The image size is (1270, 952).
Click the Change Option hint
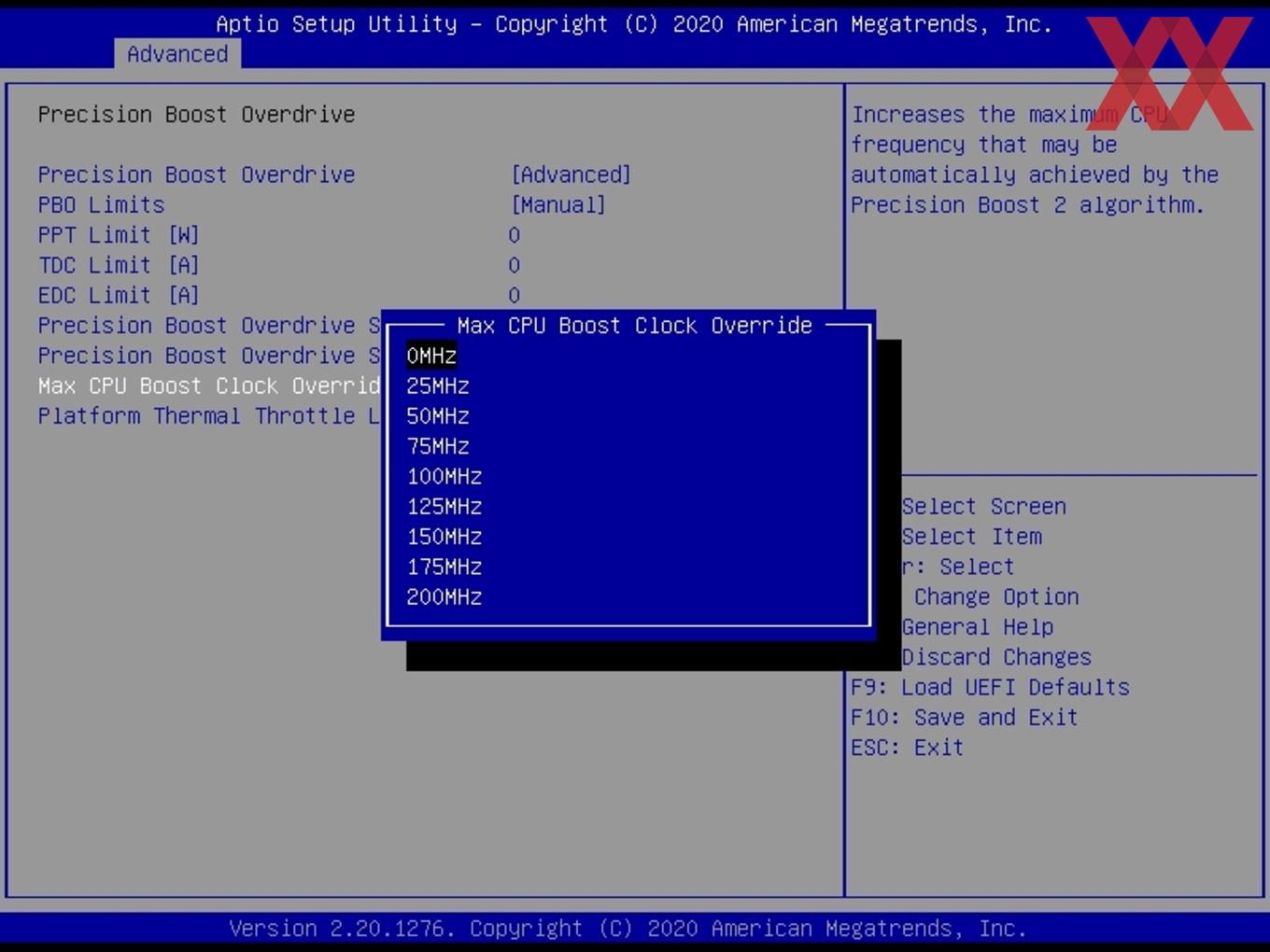click(x=996, y=596)
